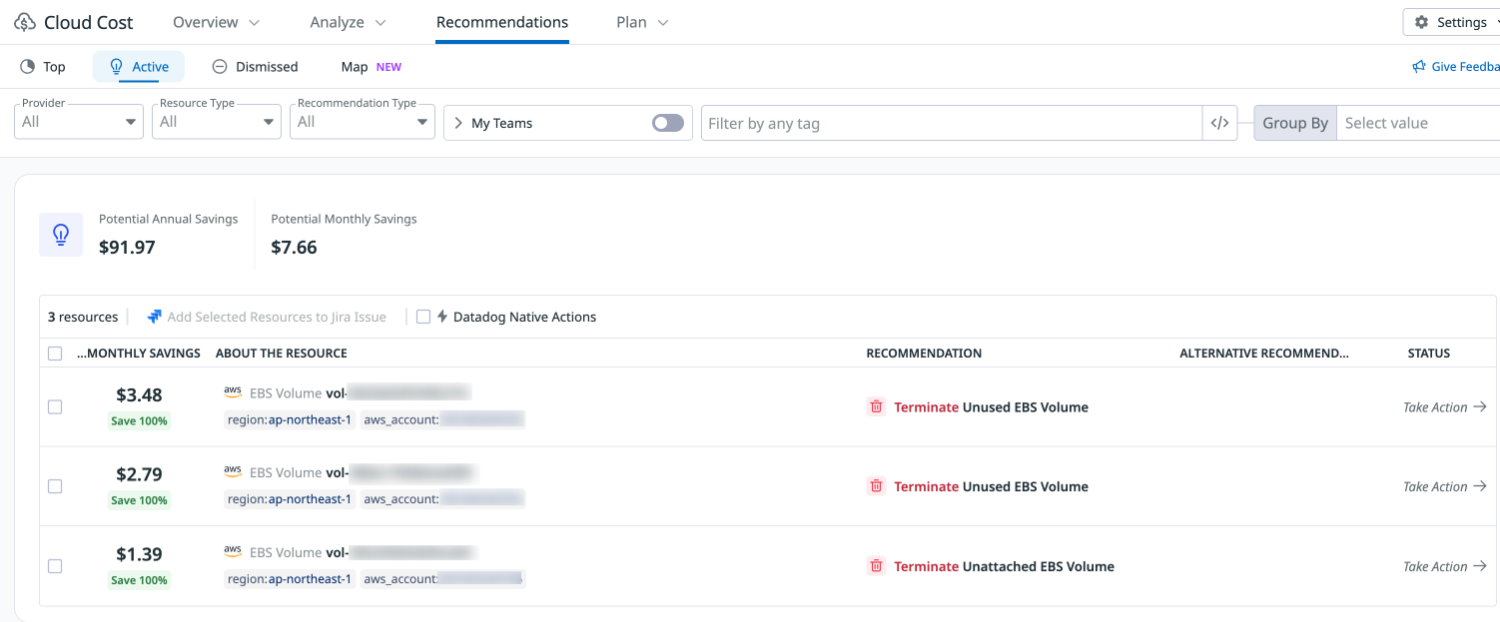Click the $7.66 potential monthly savings
This screenshot has width=1500, height=622.
[x=294, y=247]
